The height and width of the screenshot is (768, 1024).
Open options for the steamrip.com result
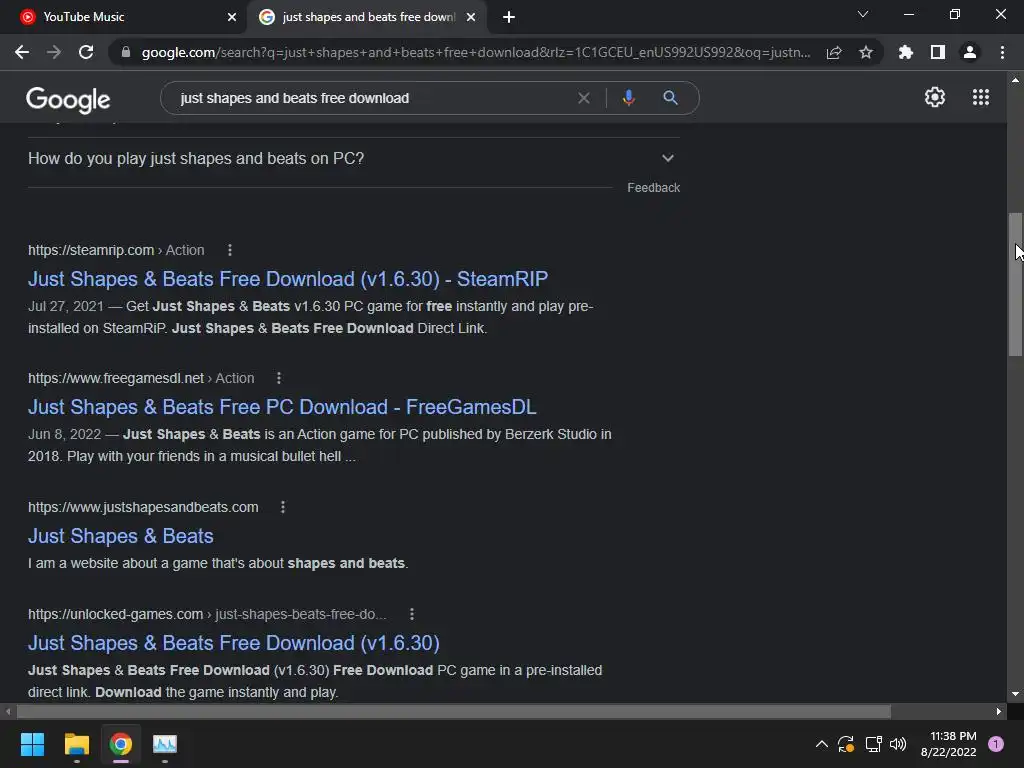[230, 250]
